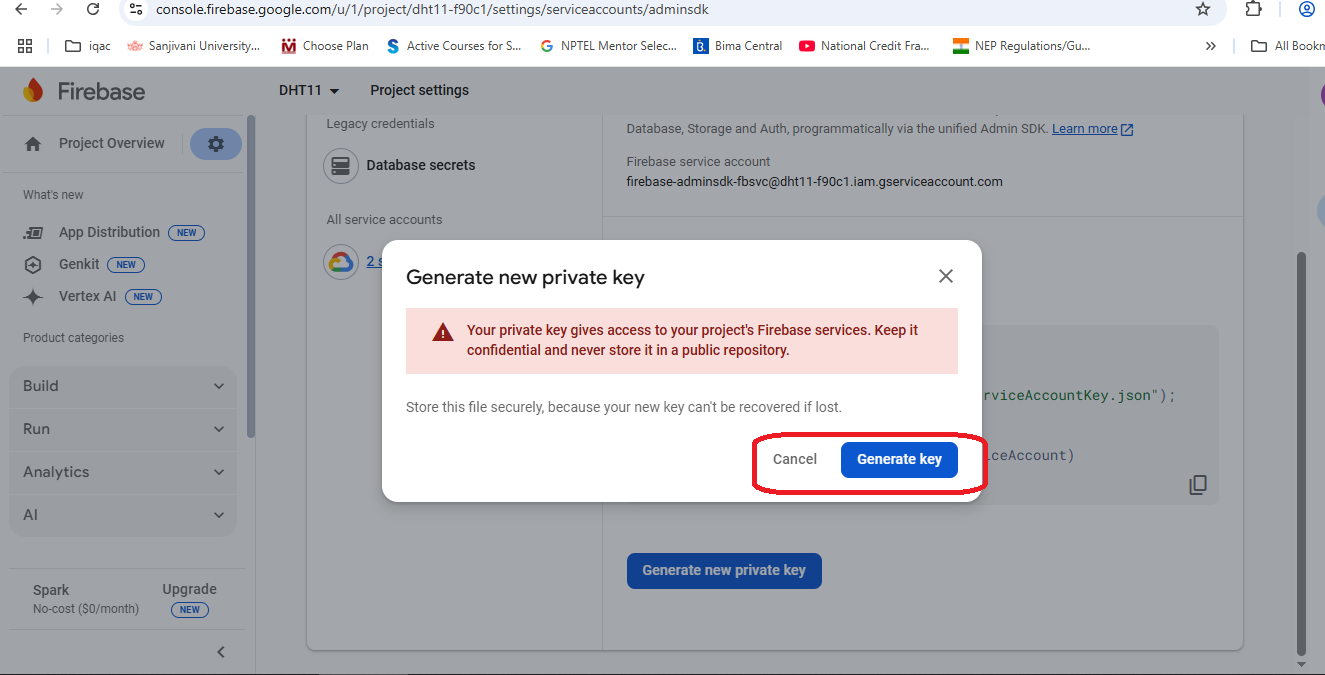Expand the Run category
1325x675 pixels.
[x=123, y=429]
